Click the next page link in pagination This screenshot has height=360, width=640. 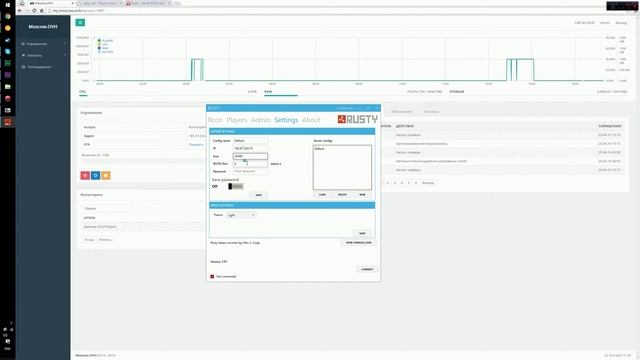pyautogui.click(x=428, y=183)
